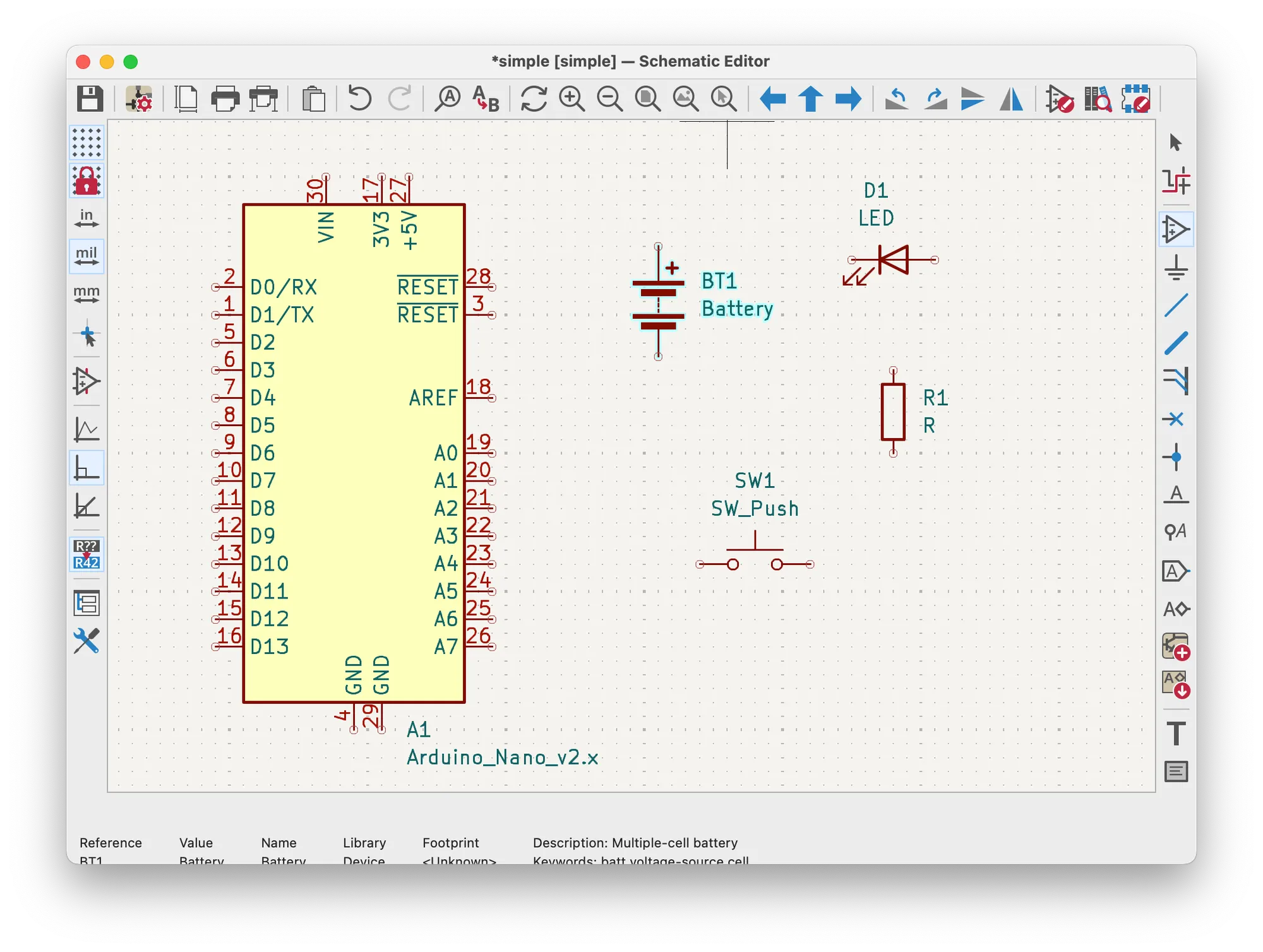Switch units to inches
This screenshot has width=1263, height=952.
(x=87, y=218)
